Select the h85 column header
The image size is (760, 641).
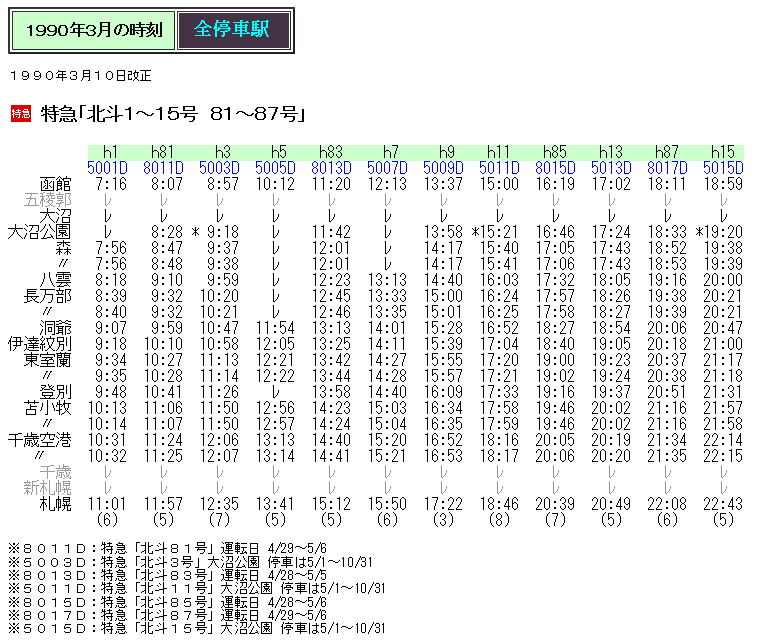(x=554, y=152)
